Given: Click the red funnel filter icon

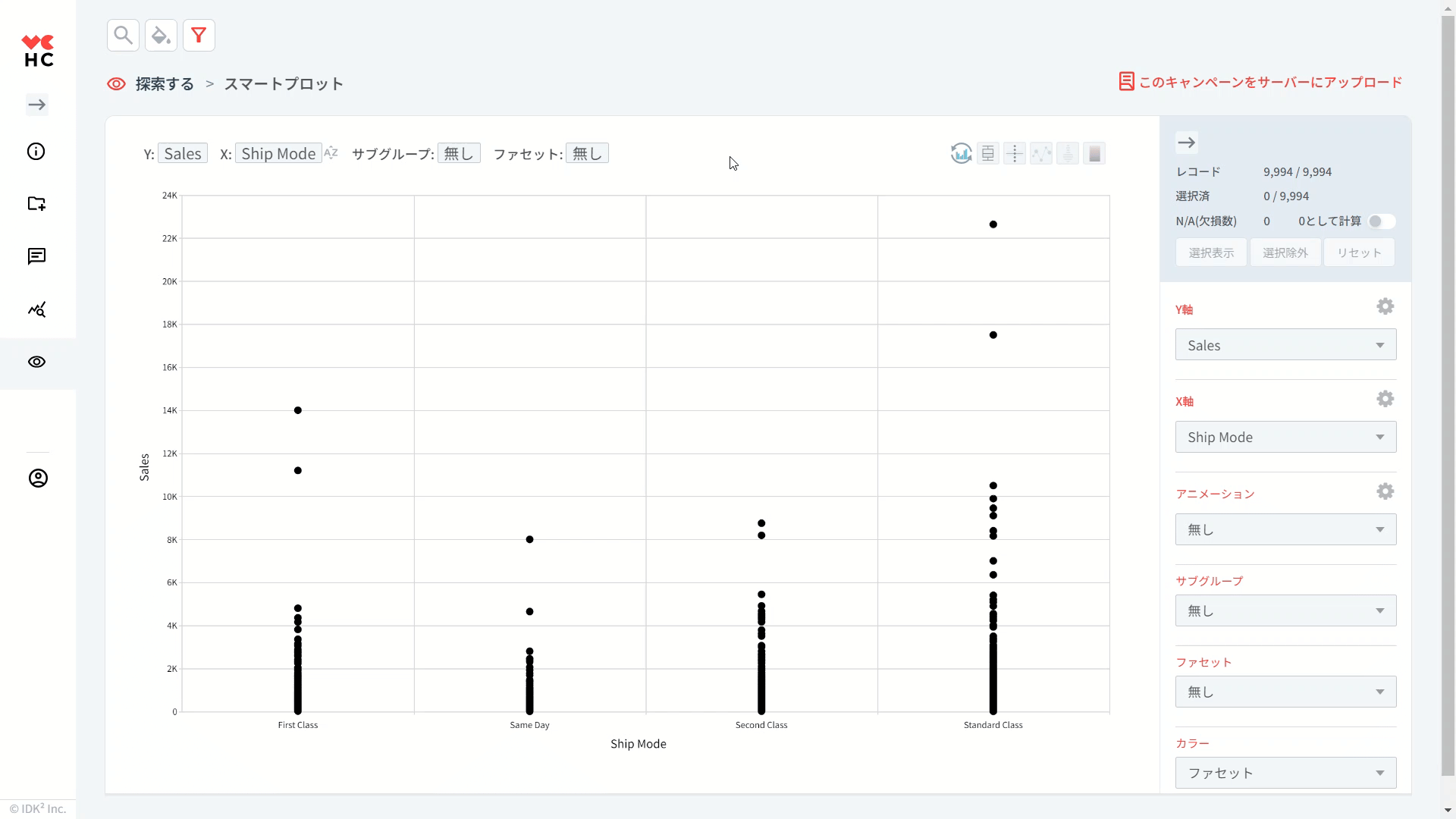Looking at the screenshot, I should pos(199,36).
